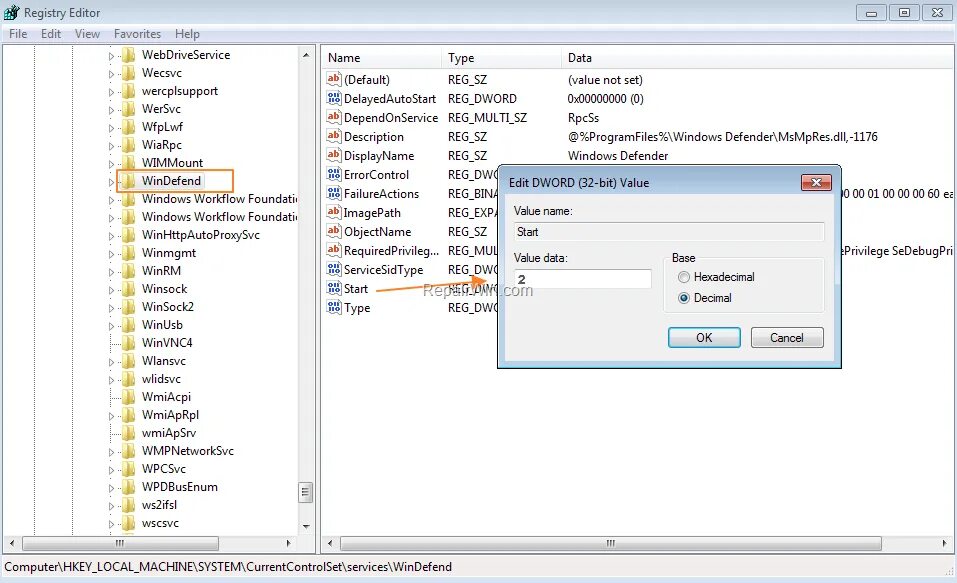The width and height of the screenshot is (957, 583).
Task: Click the wercplsupport folder icon
Action: pyautogui.click(x=128, y=91)
